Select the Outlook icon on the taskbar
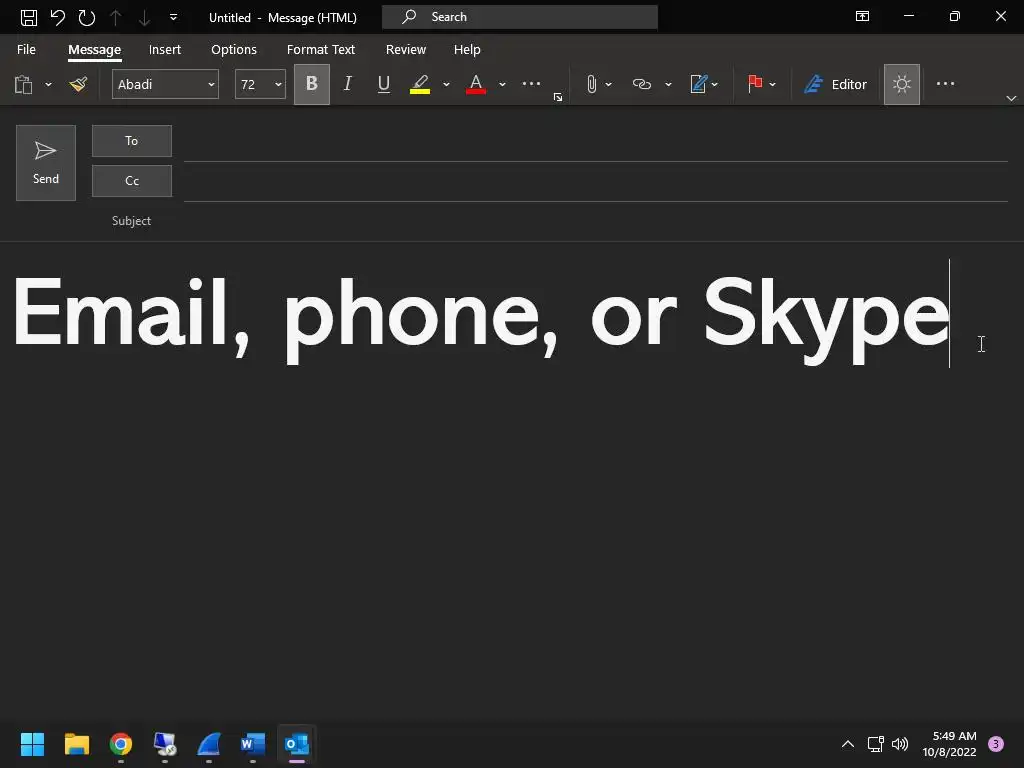This screenshot has width=1024, height=768. (x=297, y=744)
